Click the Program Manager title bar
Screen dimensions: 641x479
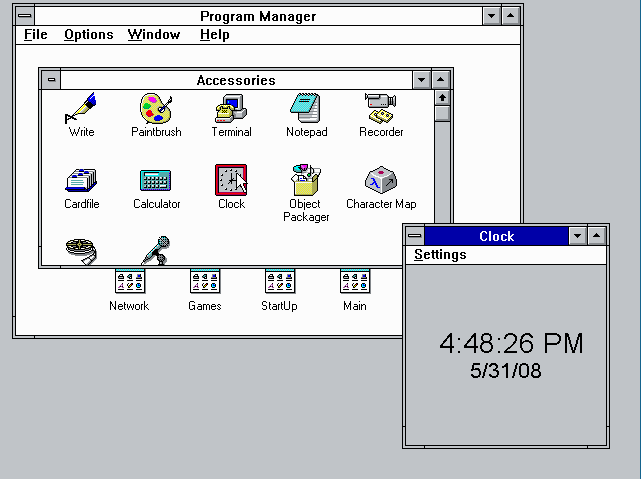258,16
